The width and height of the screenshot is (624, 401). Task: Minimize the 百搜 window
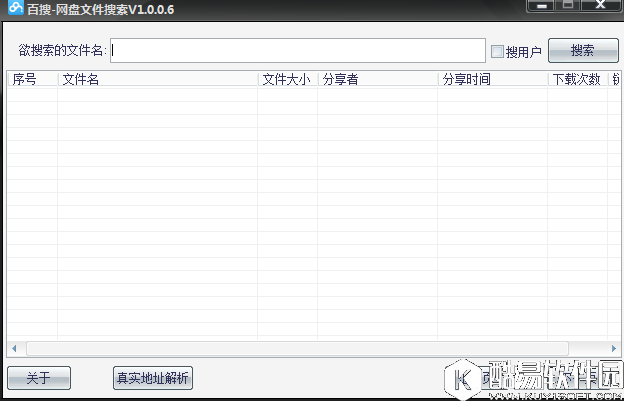click(x=541, y=6)
